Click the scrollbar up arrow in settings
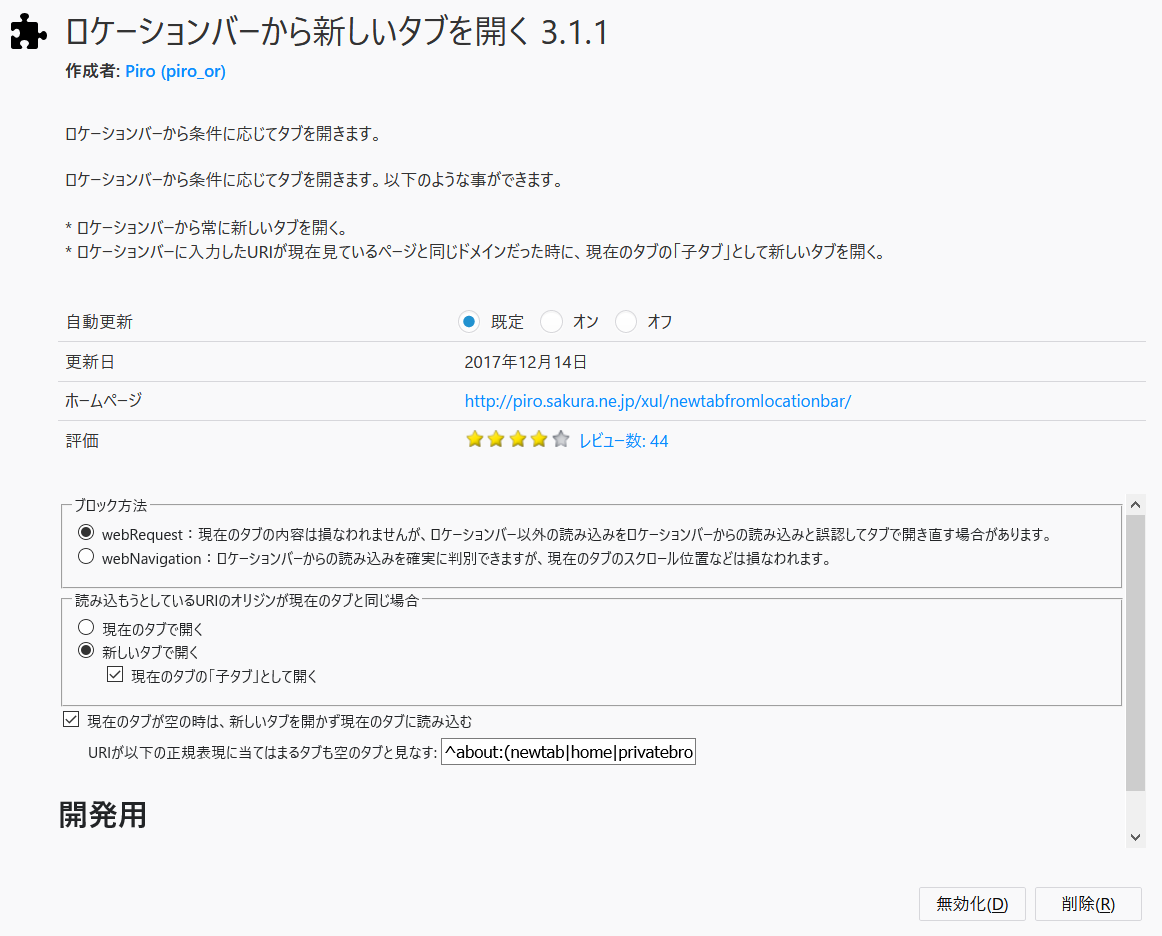1162x936 pixels. tap(1135, 504)
